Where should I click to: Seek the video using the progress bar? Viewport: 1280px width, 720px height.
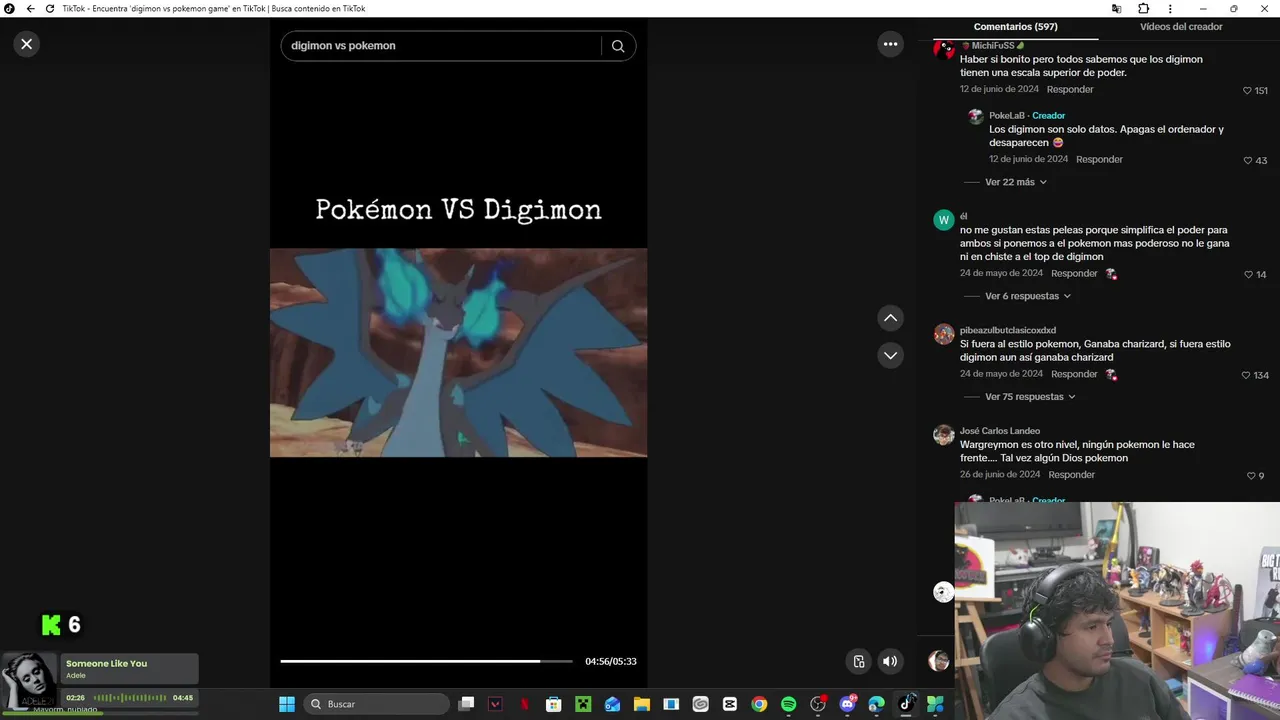click(426, 661)
